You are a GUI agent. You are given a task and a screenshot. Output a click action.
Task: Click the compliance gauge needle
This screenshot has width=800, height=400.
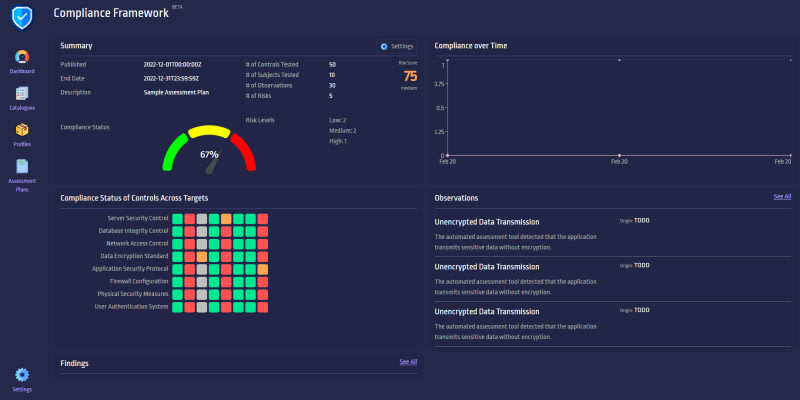(212, 164)
